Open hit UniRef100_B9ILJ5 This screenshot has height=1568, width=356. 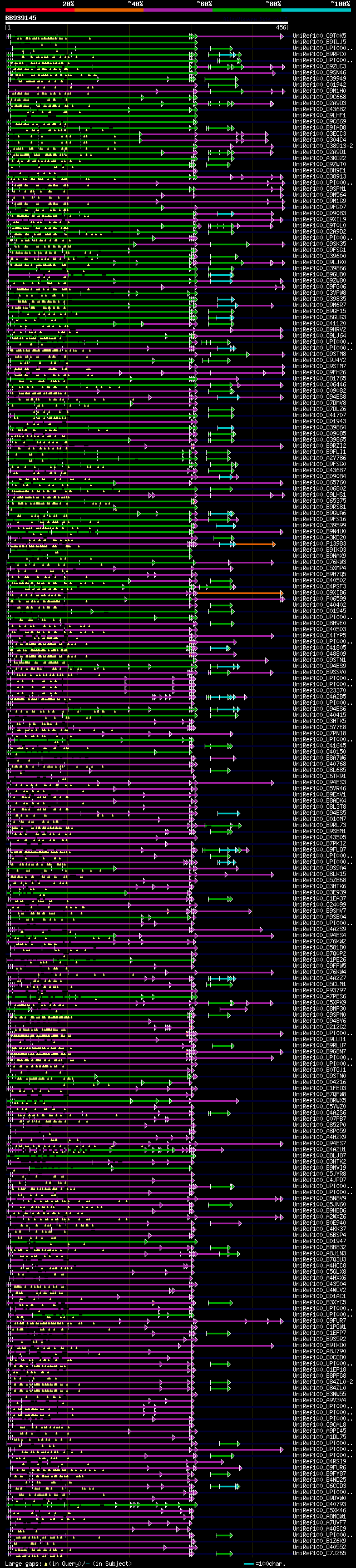point(319,42)
